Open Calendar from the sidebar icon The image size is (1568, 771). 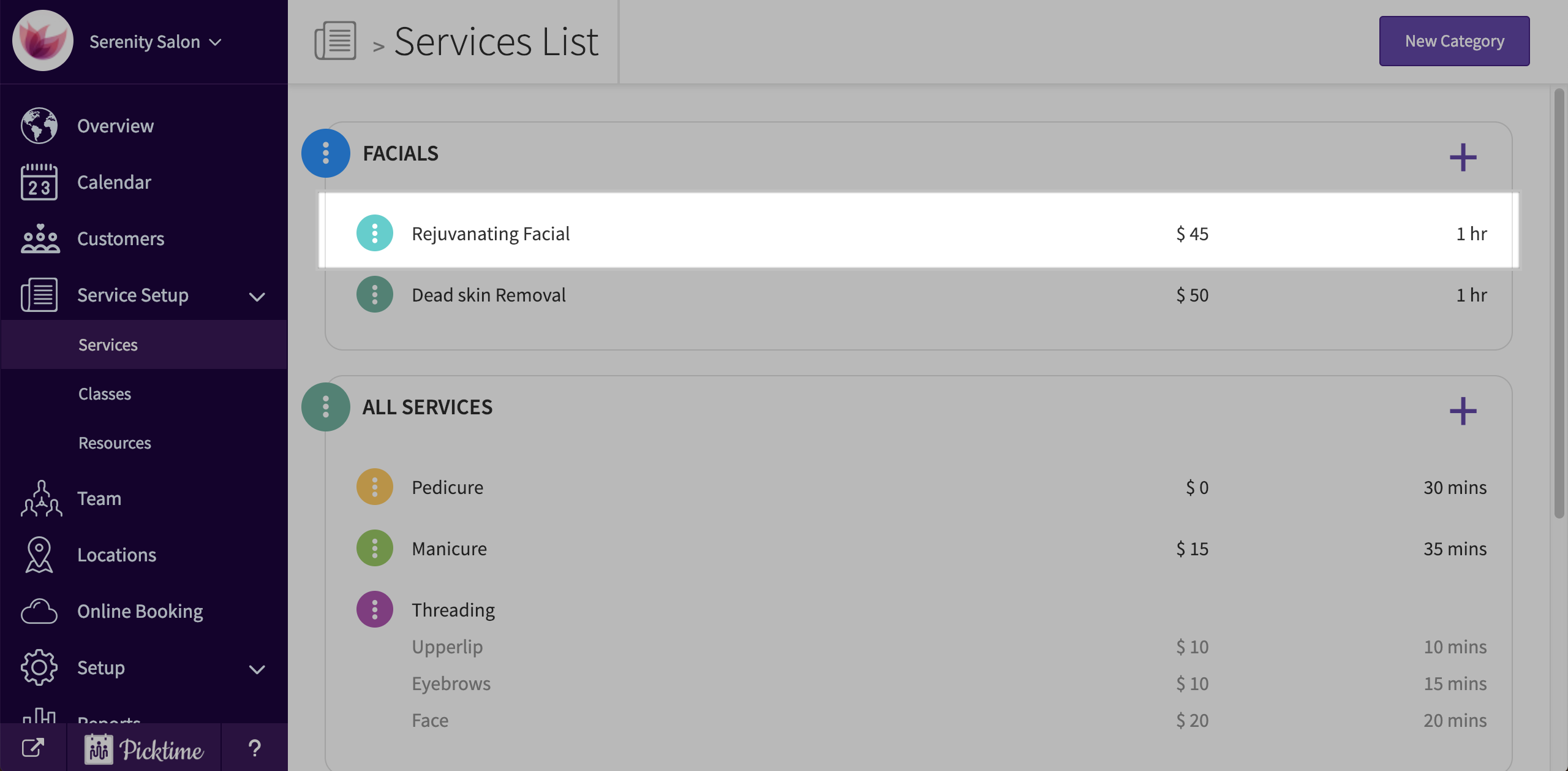[39, 182]
